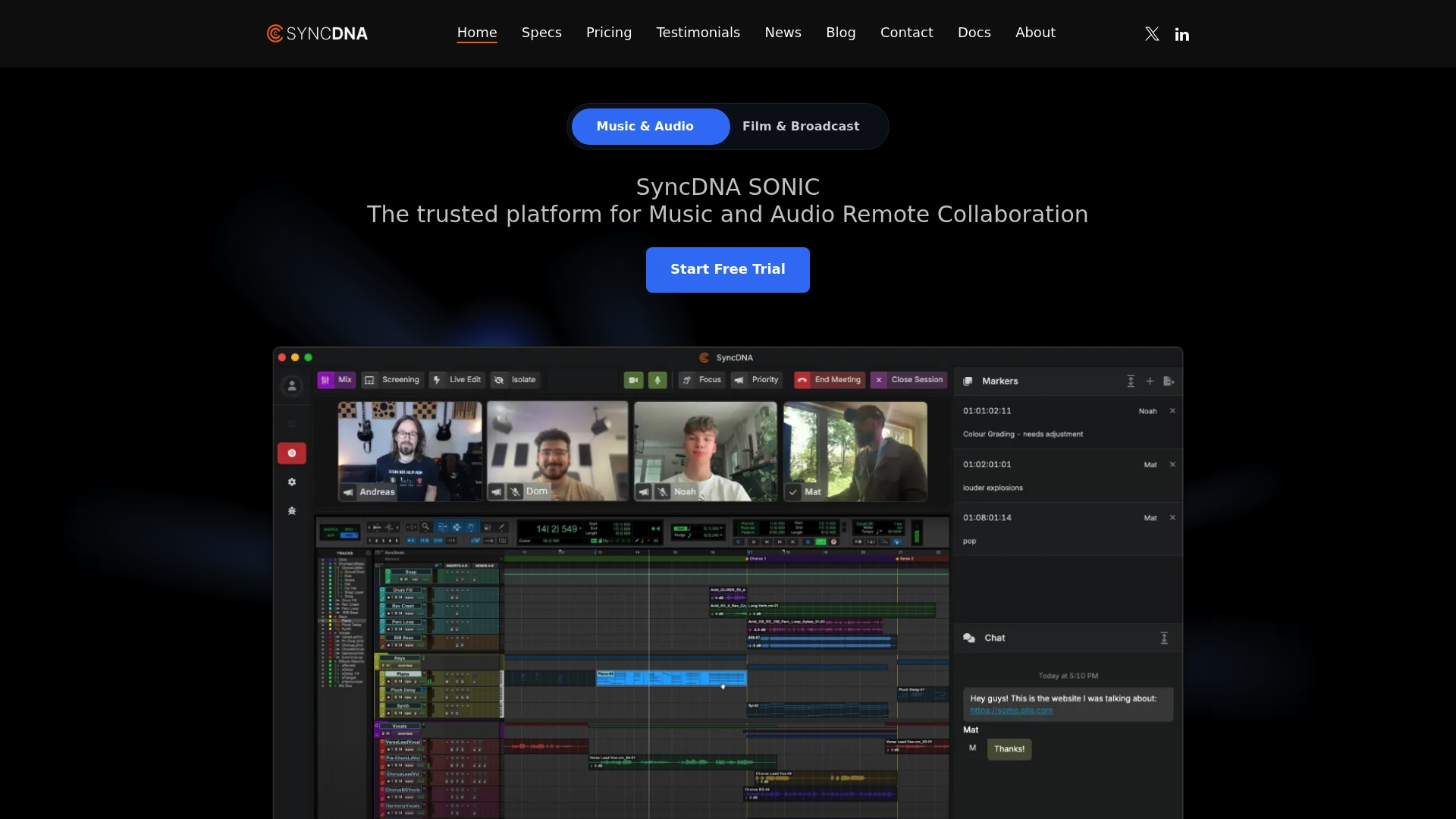Click the Start Free Trial button

728,270
